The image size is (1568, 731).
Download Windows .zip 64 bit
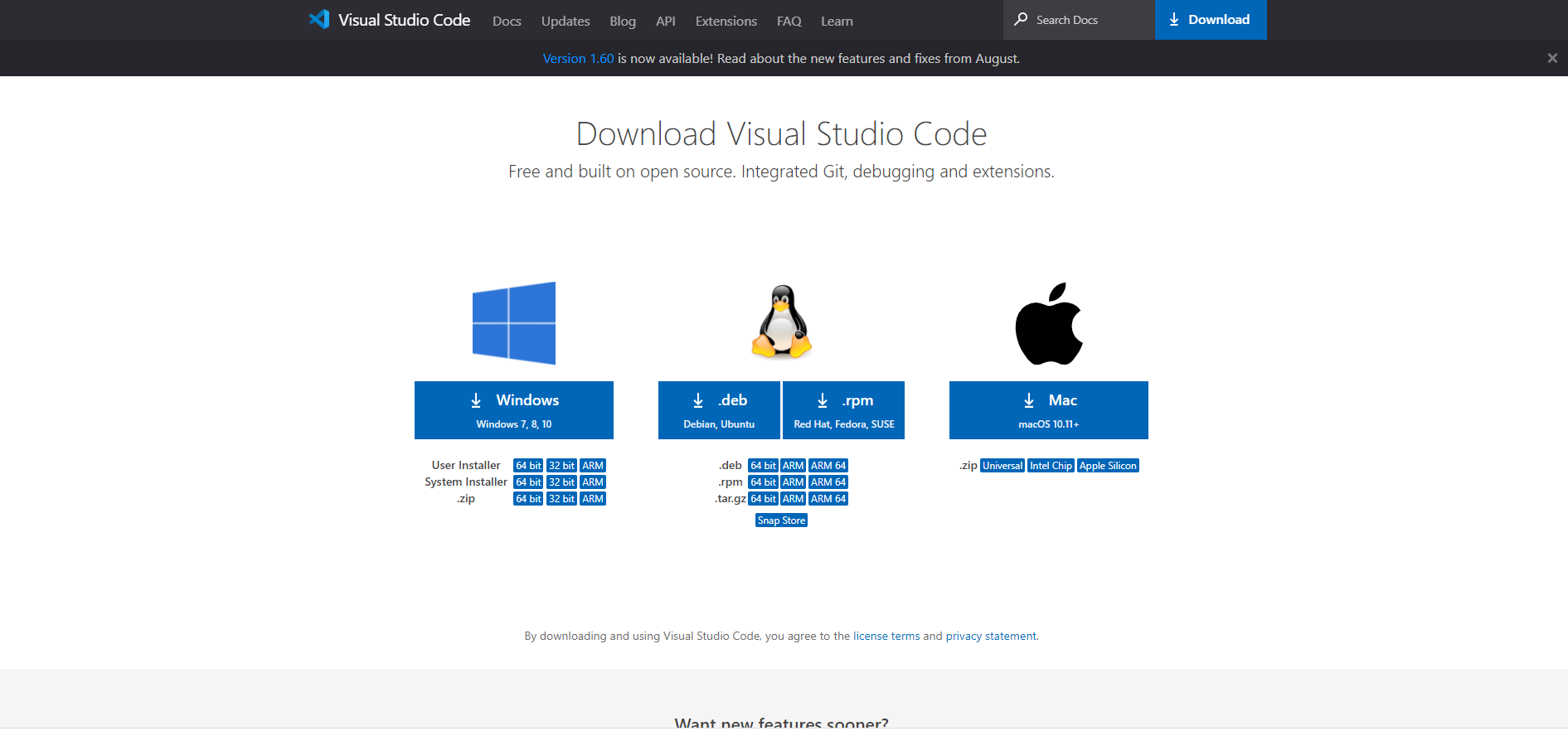(x=528, y=499)
